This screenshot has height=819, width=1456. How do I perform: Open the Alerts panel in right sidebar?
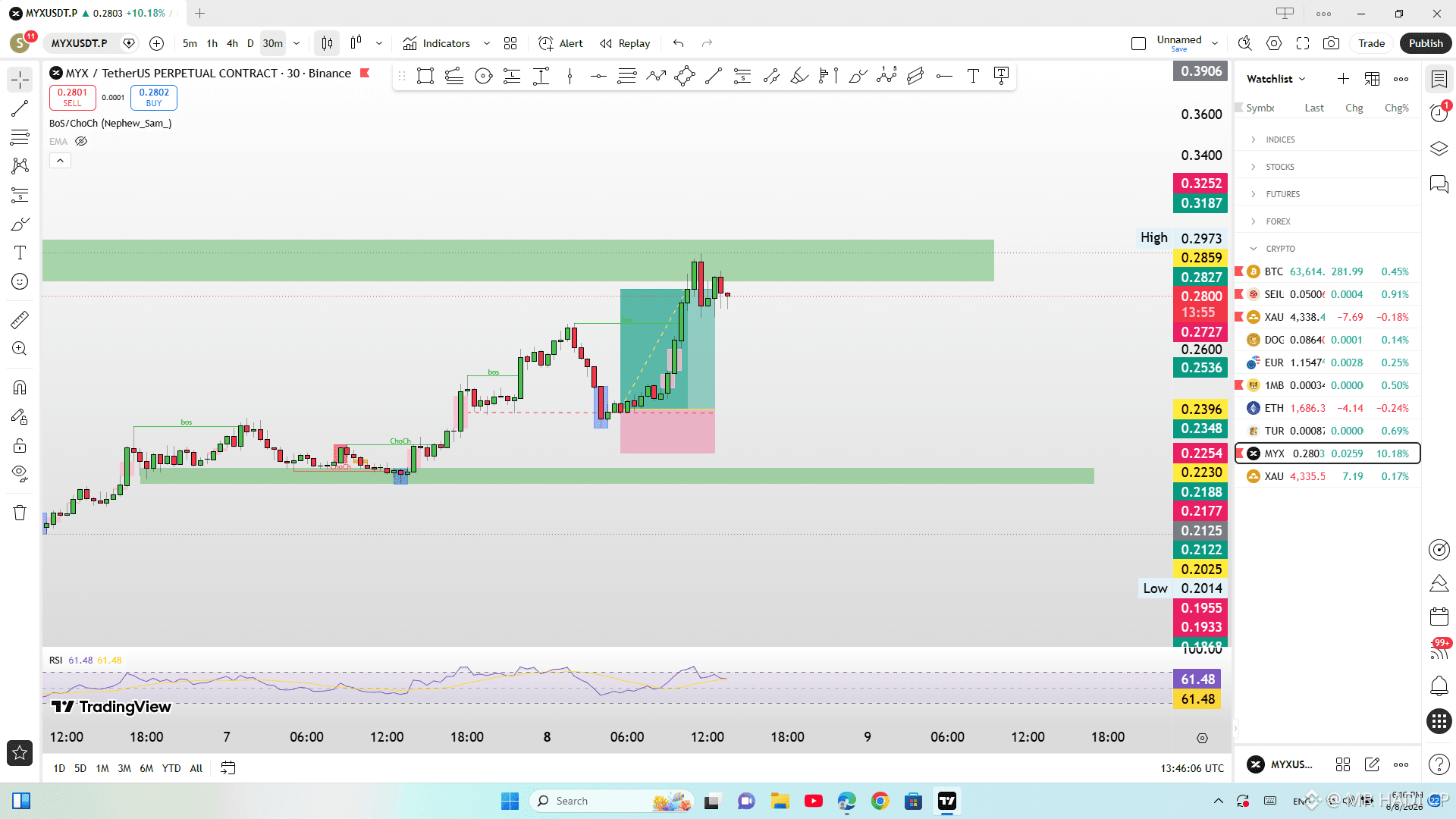click(1439, 113)
